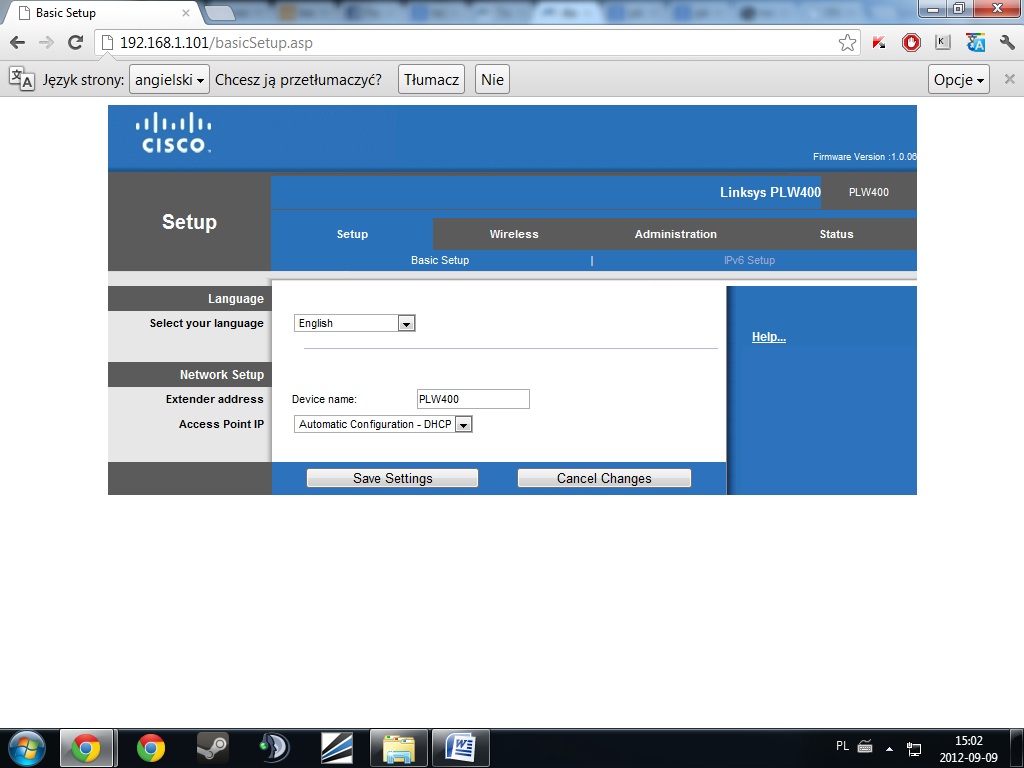Open the Windows Start menu
The image size is (1024, 768).
tap(26, 748)
